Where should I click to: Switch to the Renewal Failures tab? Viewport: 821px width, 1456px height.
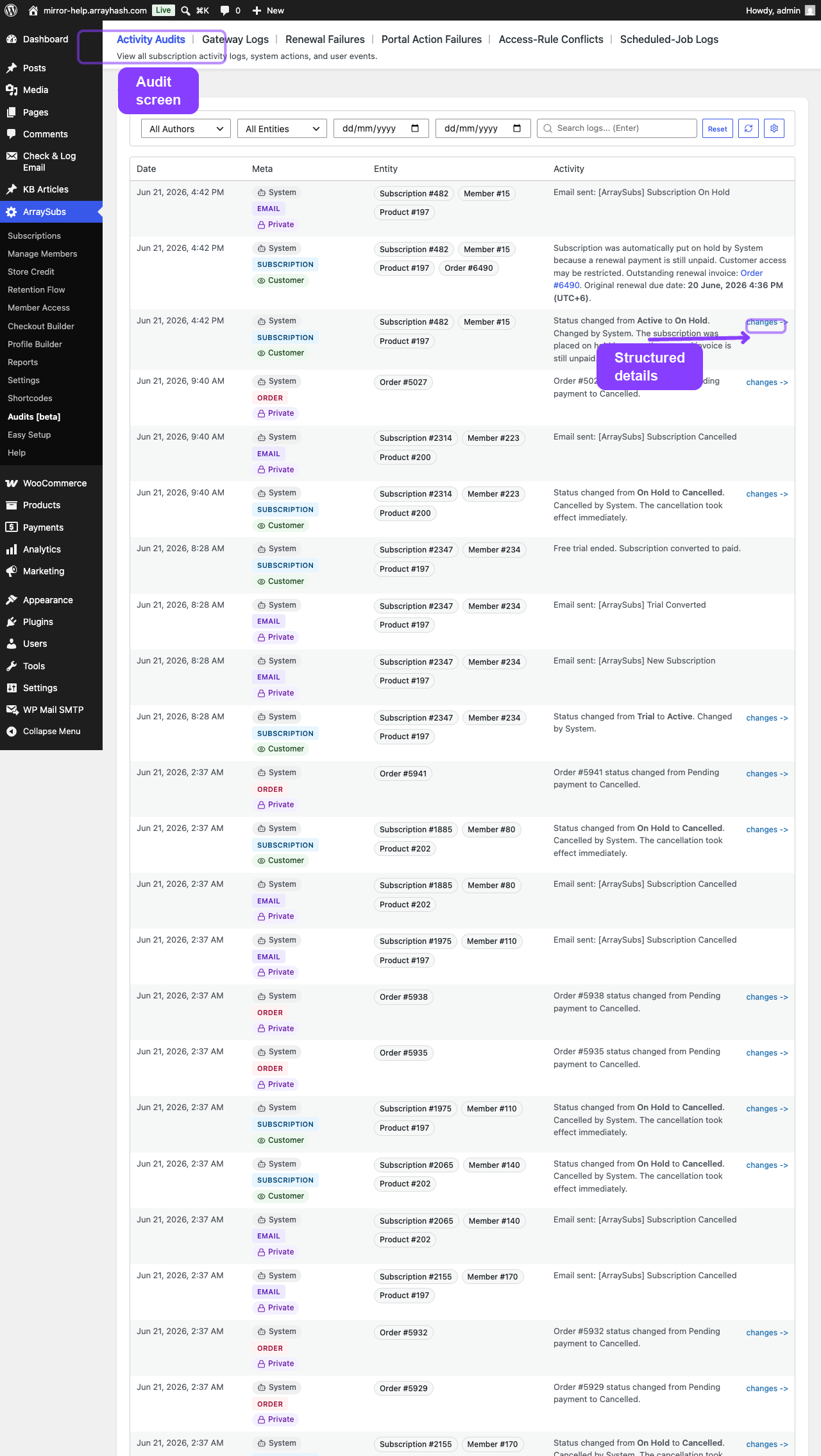pos(325,39)
